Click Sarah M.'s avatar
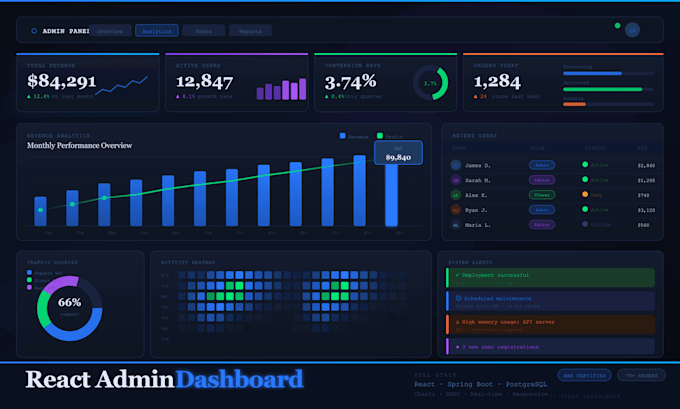This screenshot has width=680, height=409. tap(456, 180)
